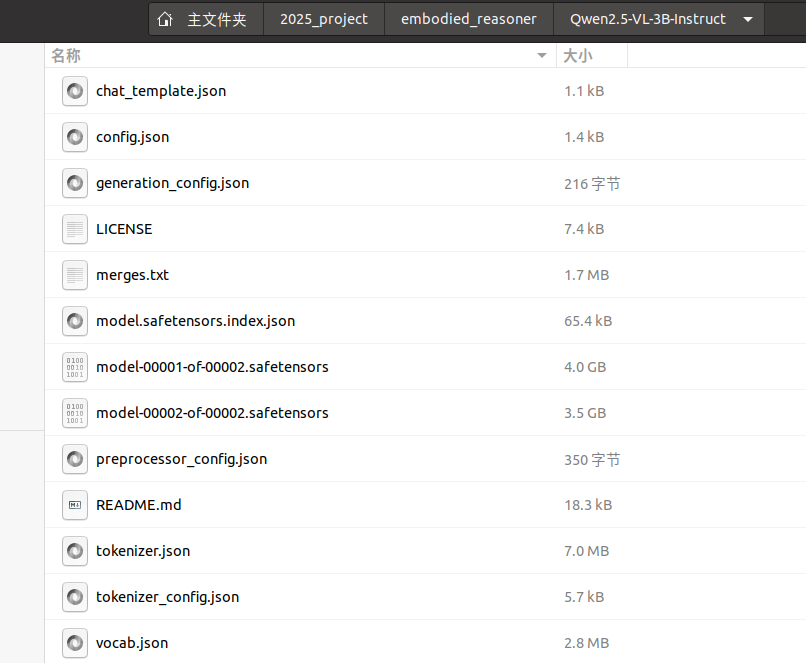Click the chat_template.json file icon
The width and height of the screenshot is (806, 663).
point(75,91)
